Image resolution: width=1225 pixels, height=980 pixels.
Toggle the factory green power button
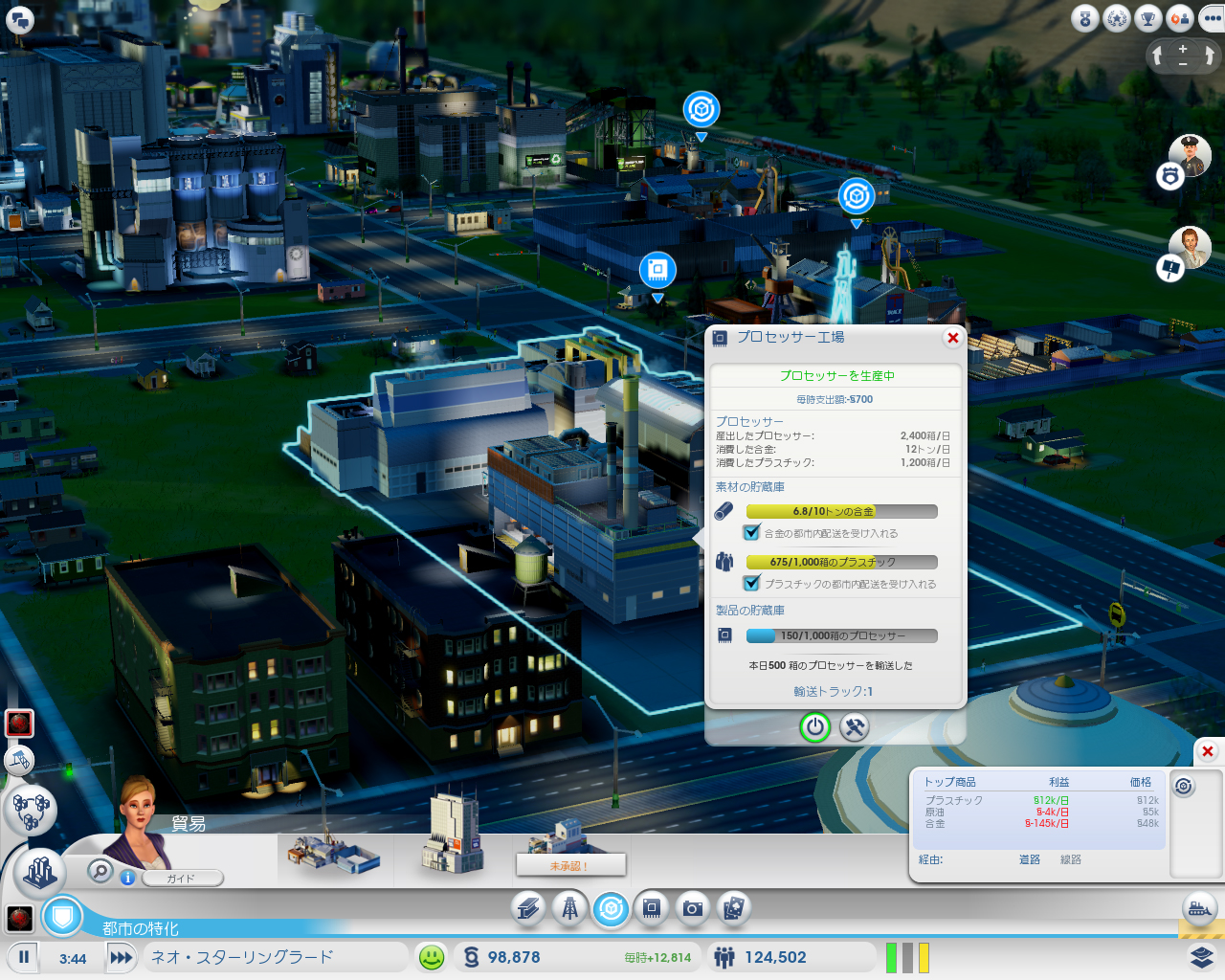[x=814, y=727]
